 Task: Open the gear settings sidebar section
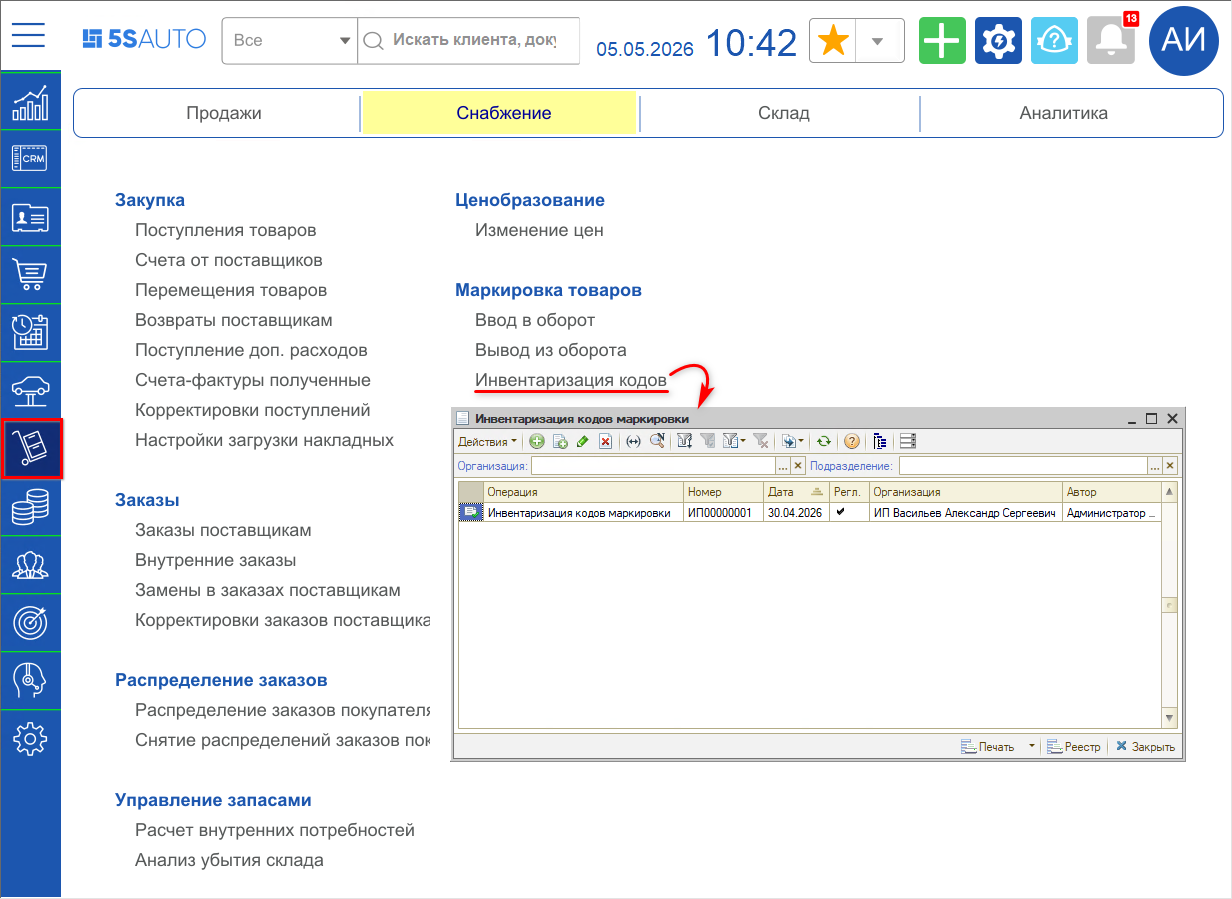pyautogui.click(x=30, y=739)
